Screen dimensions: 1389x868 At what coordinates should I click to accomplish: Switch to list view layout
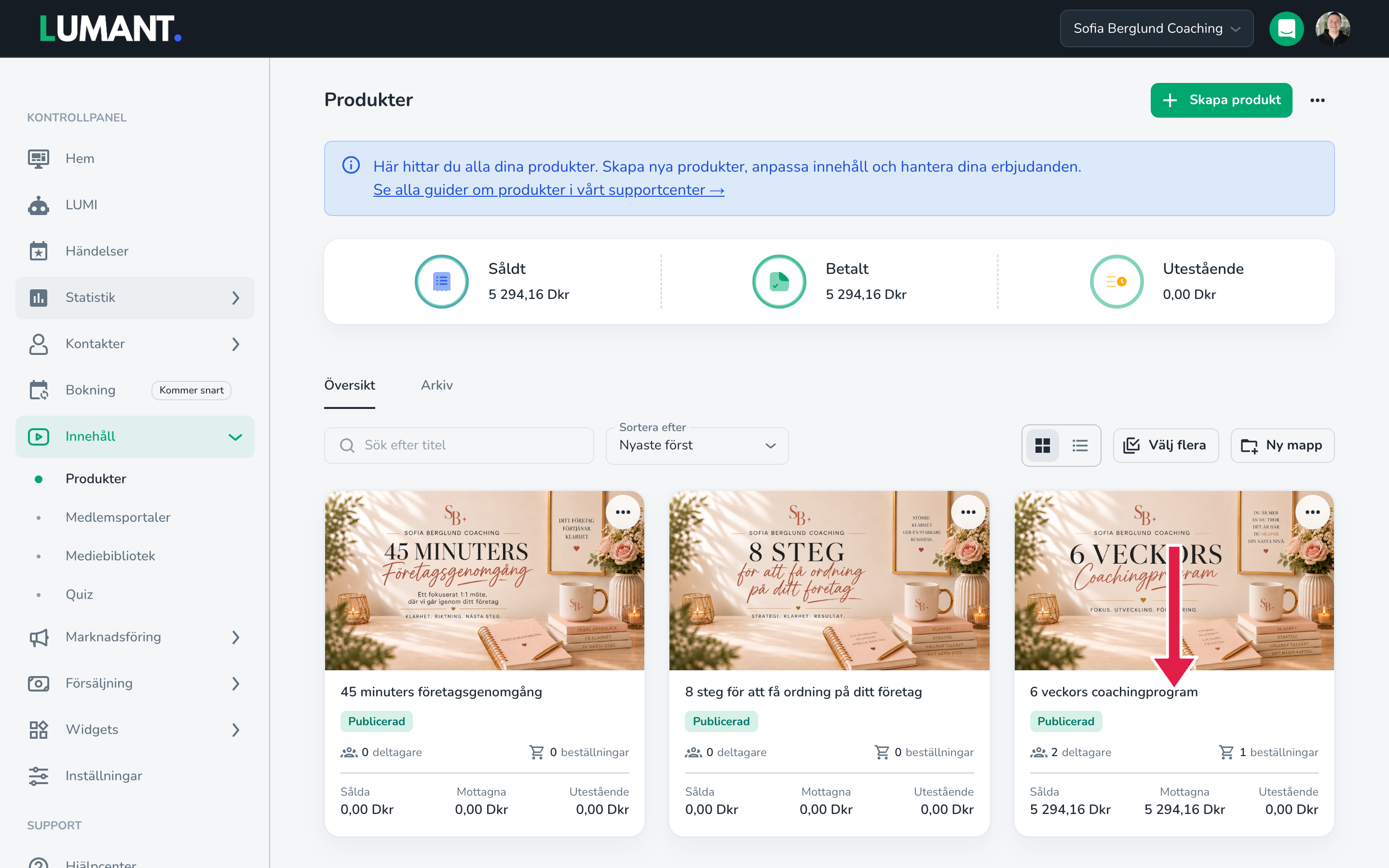tap(1080, 446)
